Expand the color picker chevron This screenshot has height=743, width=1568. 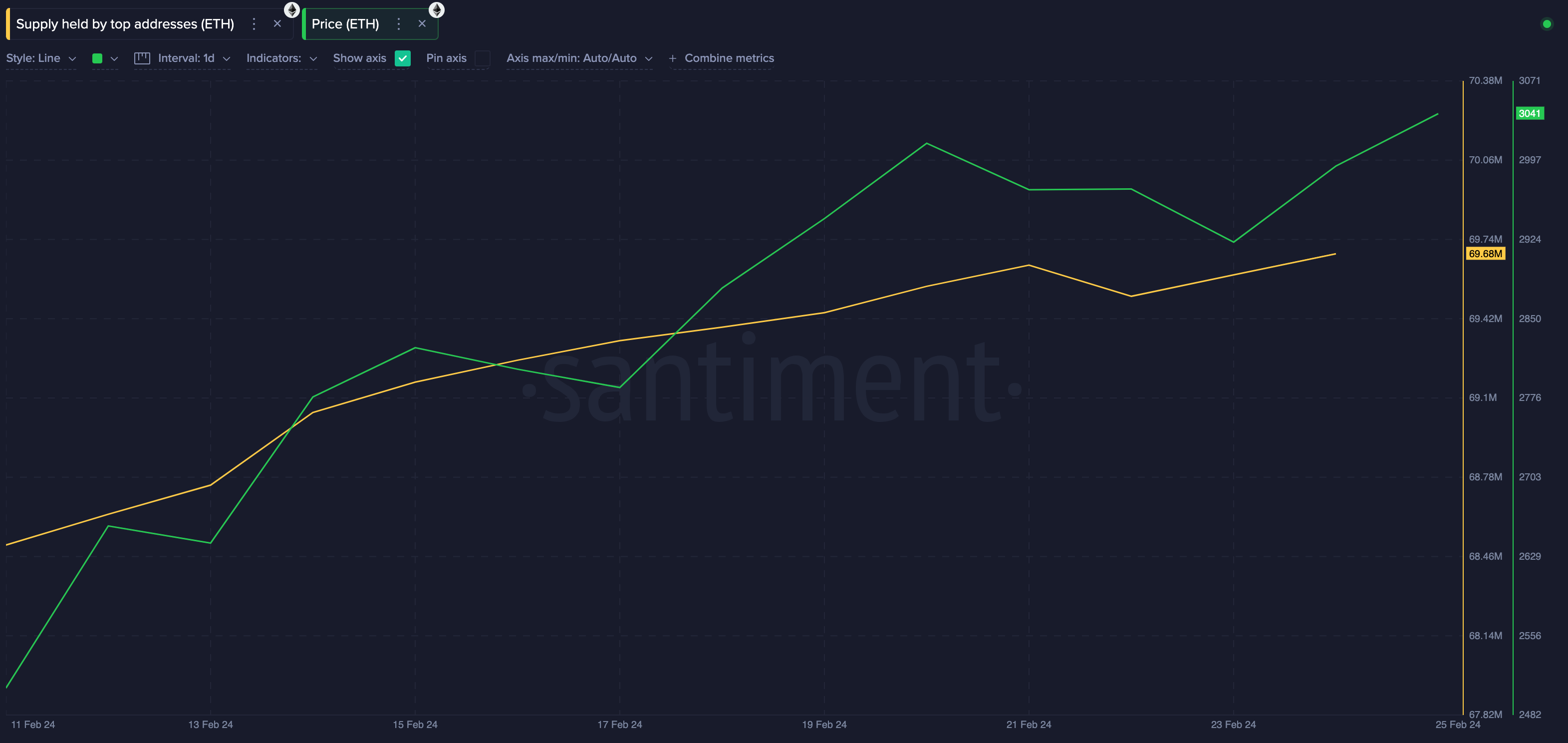[114, 58]
